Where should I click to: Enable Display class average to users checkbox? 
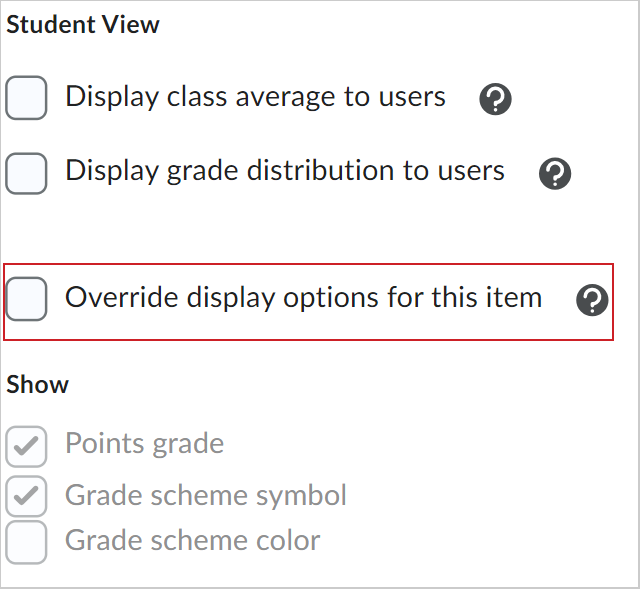[27, 99]
